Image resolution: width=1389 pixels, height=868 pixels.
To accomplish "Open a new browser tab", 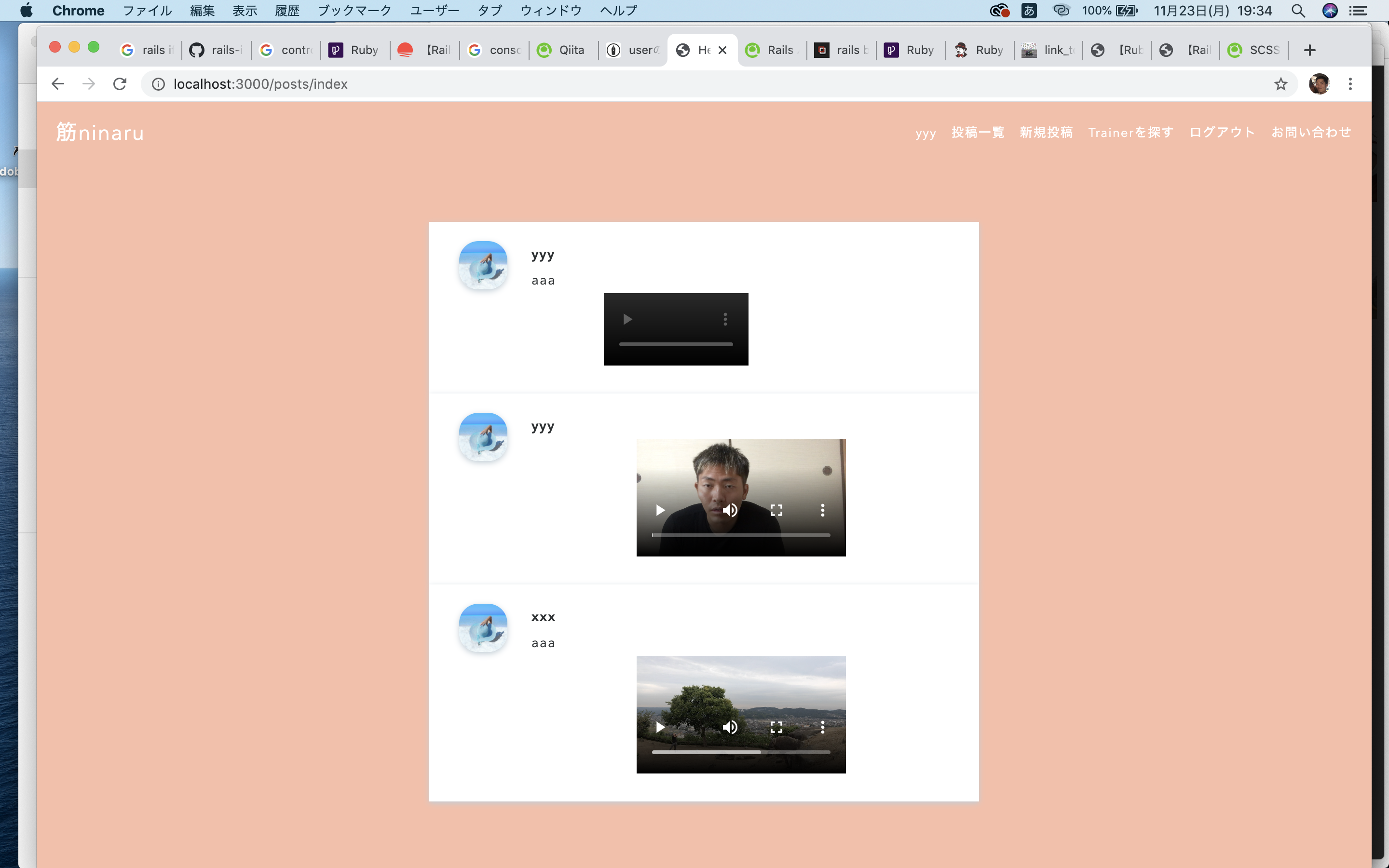I will 1309,50.
